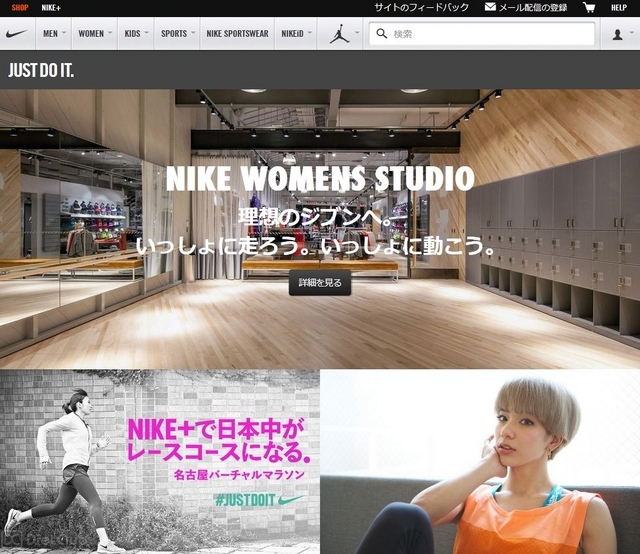Expand the WOMEN dropdown menu

tap(96, 34)
